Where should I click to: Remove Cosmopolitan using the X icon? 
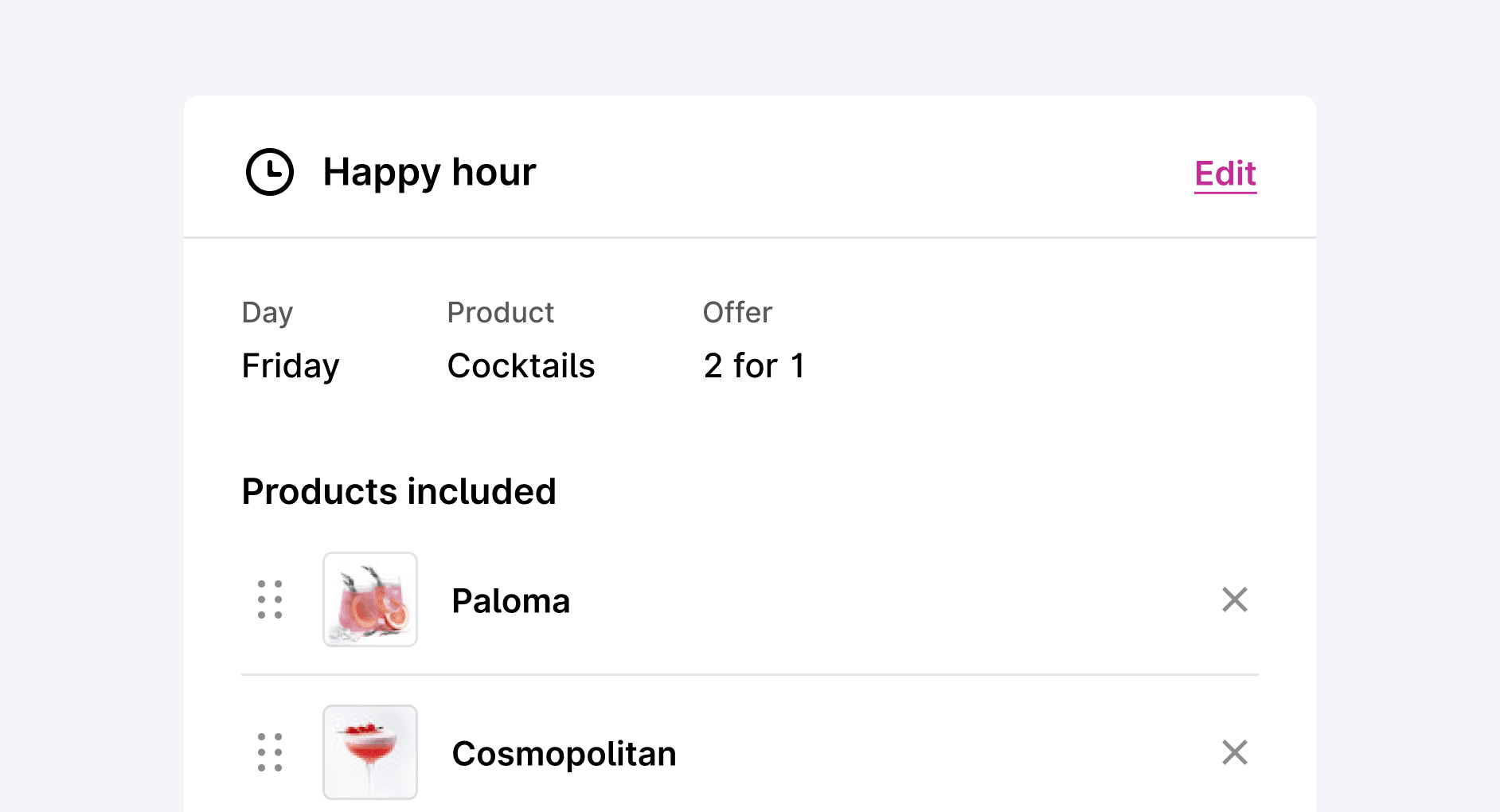pyautogui.click(x=1234, y=752)
